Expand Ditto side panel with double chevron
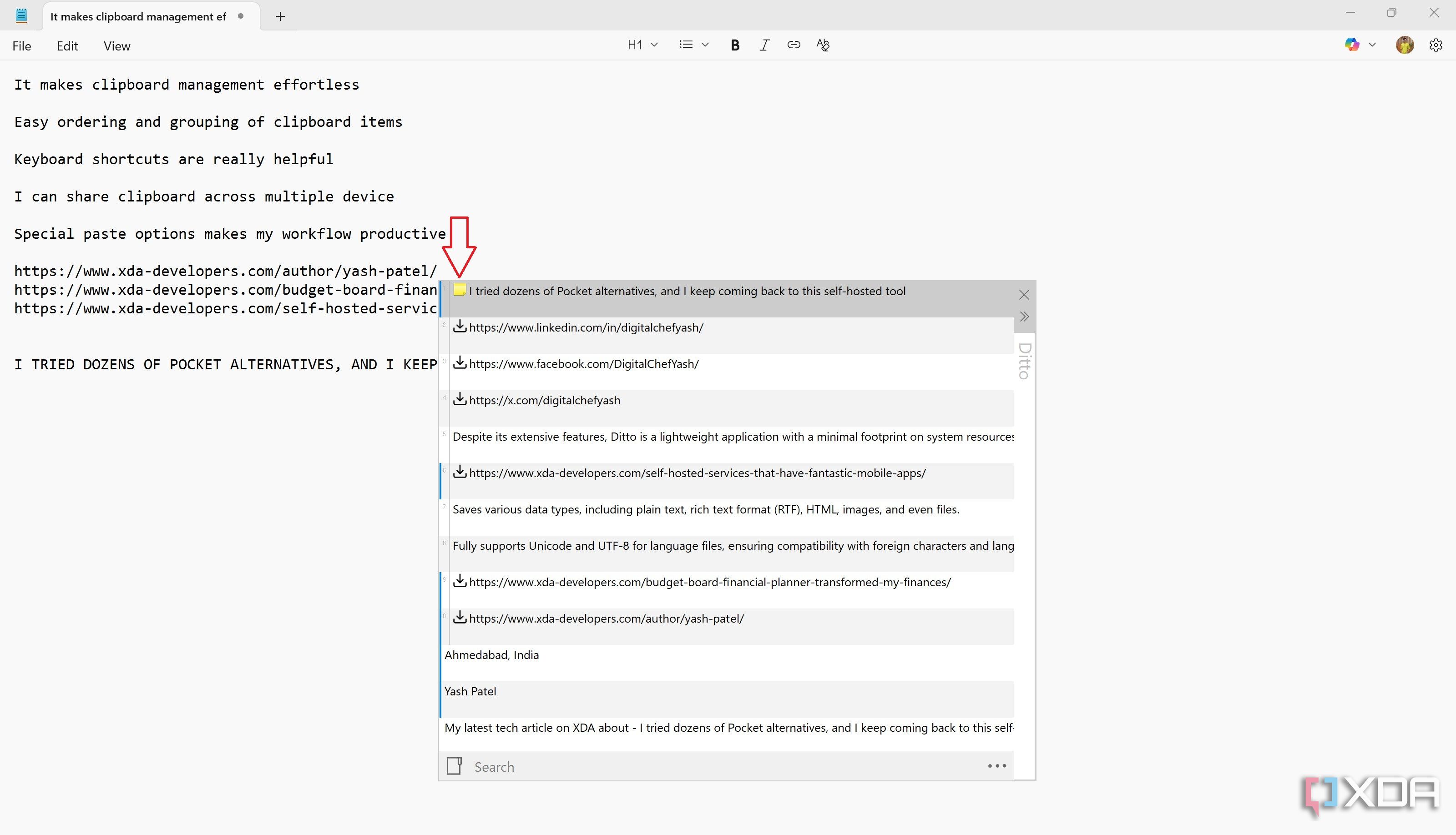Screen dimensions: 1456x835 [1024, 317]
